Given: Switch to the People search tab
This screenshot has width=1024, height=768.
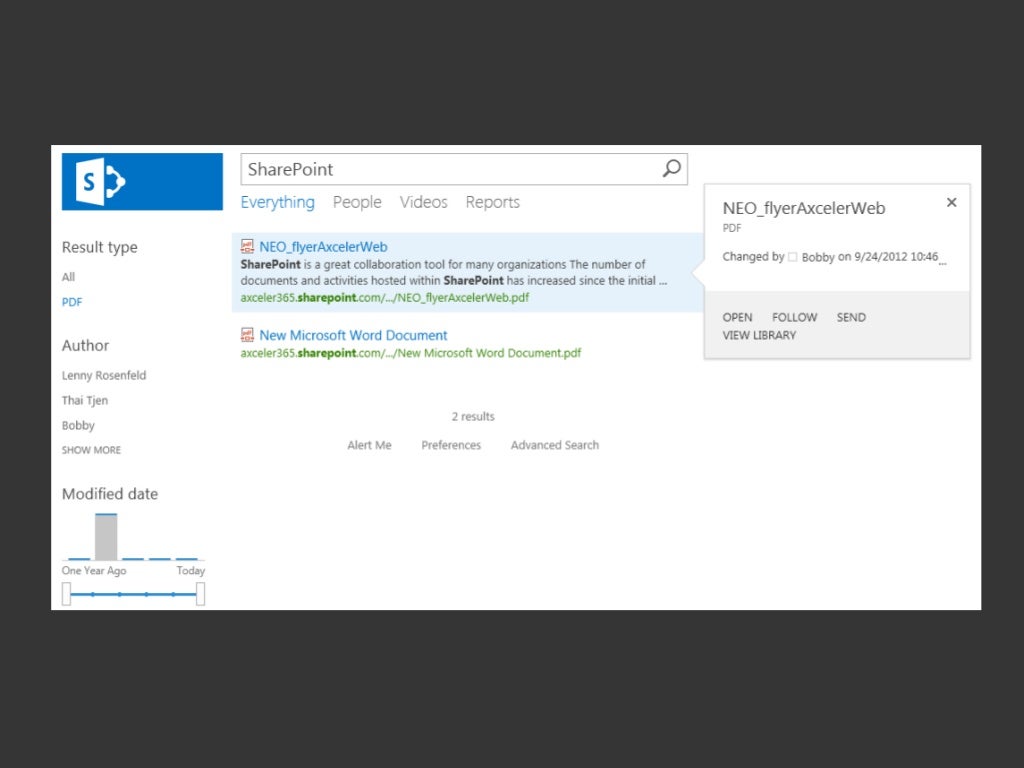Looking at the screenshot, I should coord(357,202).
